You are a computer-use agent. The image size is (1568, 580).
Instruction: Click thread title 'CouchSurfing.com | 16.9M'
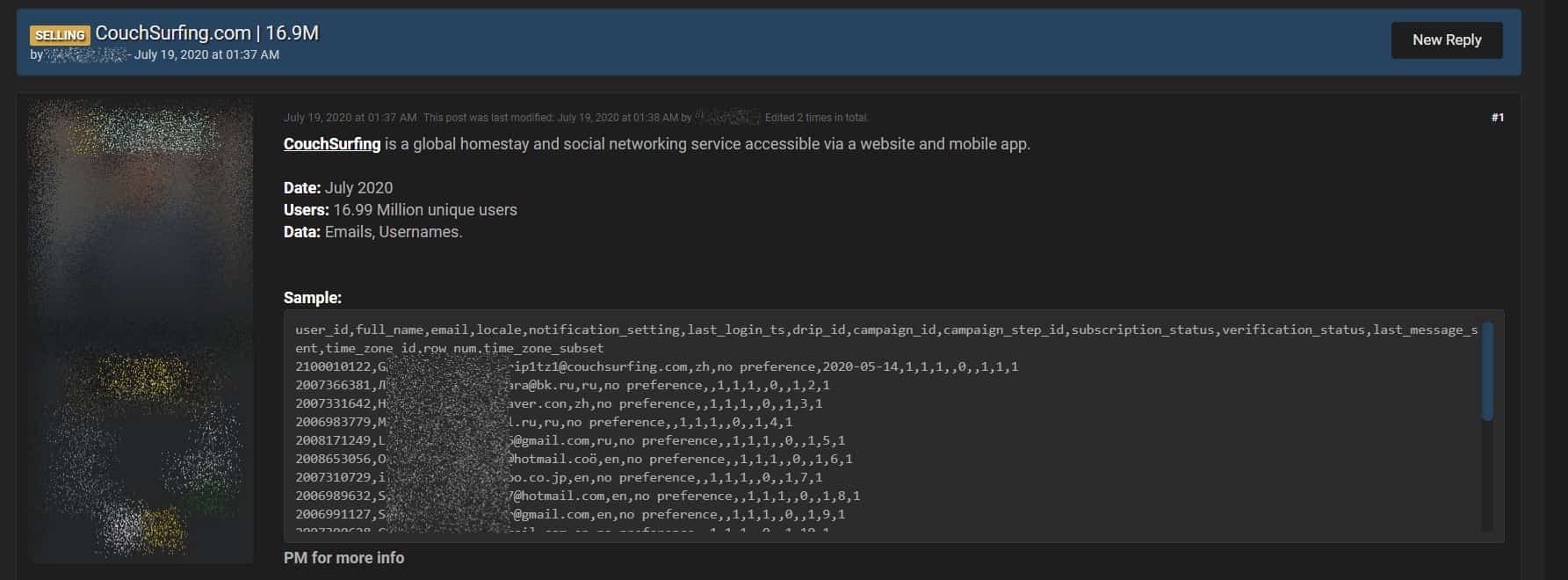coord(206,33)
